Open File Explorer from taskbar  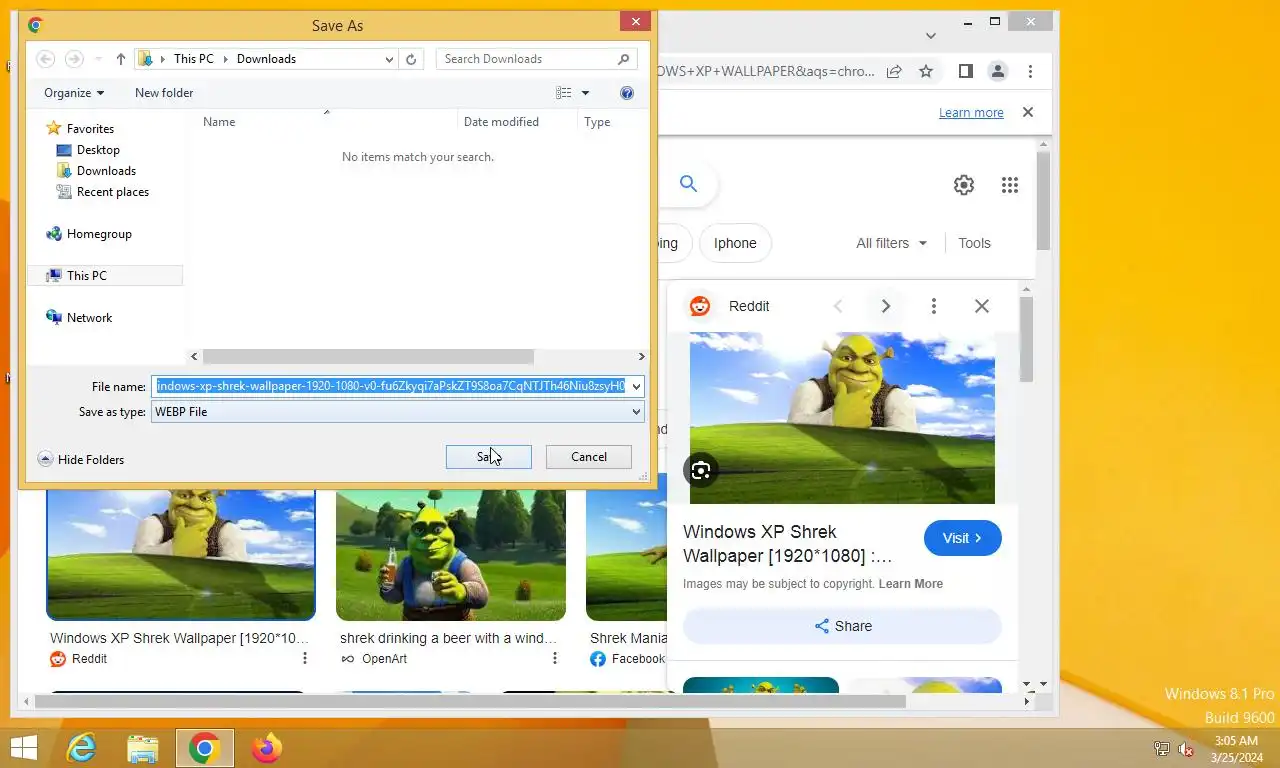point(143,748)
